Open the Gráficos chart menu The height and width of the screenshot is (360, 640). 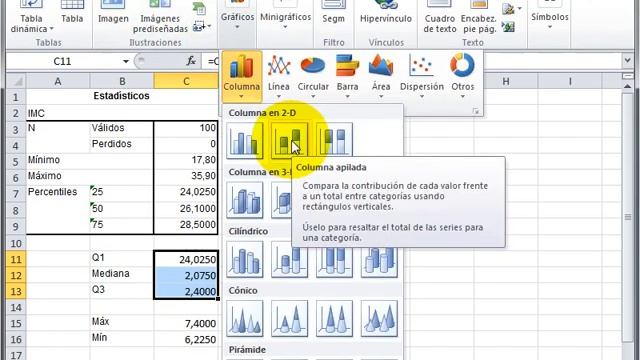pos(237,16)
